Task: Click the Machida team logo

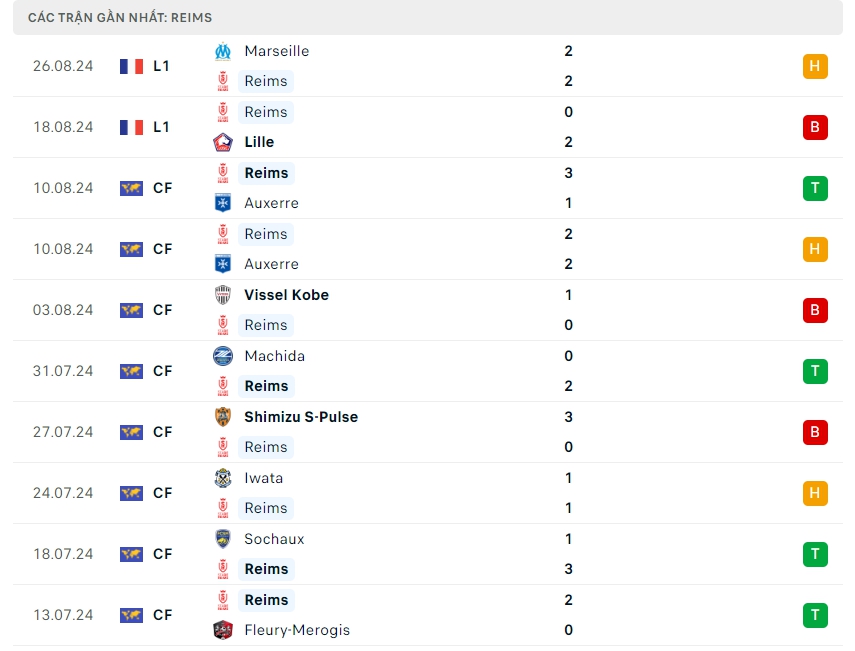Action: [223, 356]
